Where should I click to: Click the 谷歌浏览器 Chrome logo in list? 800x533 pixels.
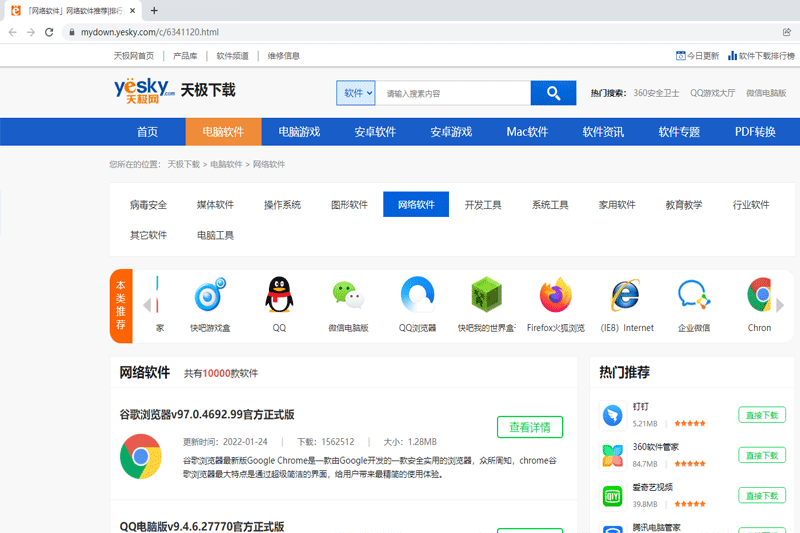pyautogui.click(x=141, y=456)
